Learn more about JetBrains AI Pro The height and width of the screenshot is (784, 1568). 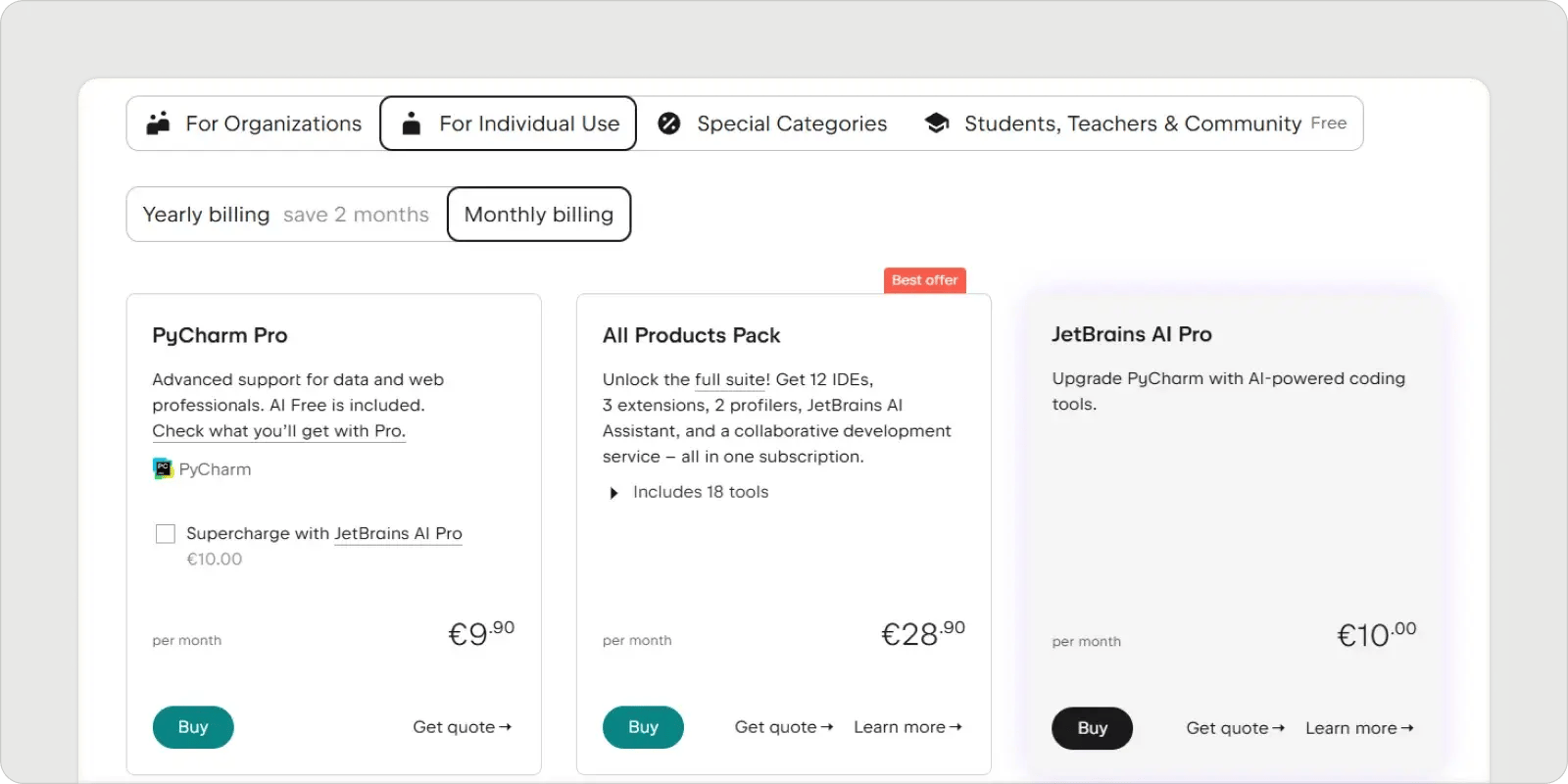click(x=1359, y=728)
